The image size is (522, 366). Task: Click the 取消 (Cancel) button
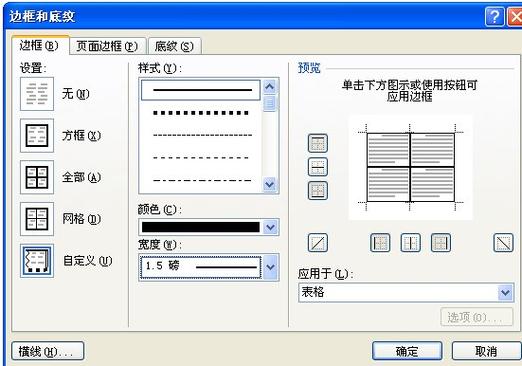point(486,351)
